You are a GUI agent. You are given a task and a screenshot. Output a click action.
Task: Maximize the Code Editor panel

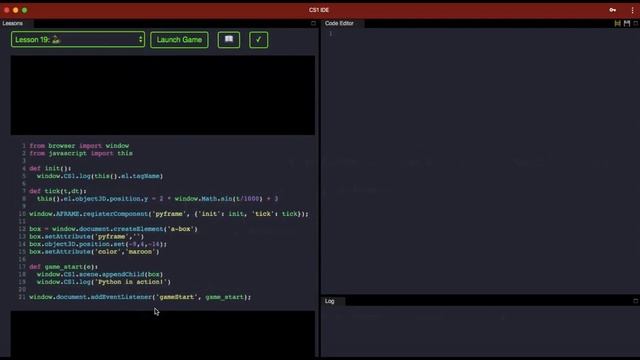pyautogui.click(x=636, y=23)
